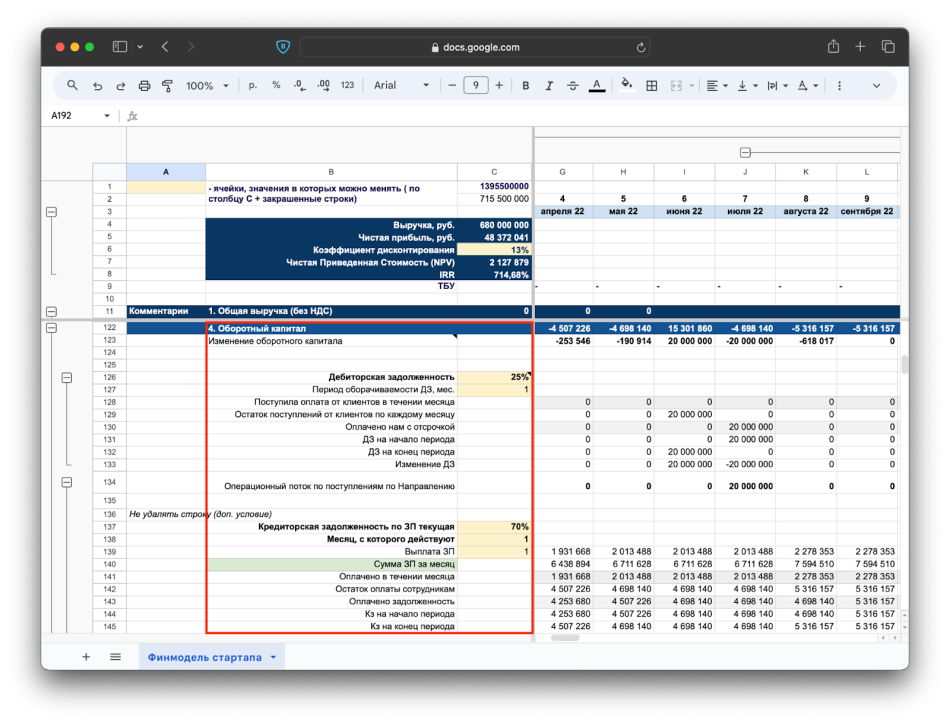Open the Финмодель стартапа sheet tab
950x724 pixels.
pyautogui.click(x=204, y=657)
